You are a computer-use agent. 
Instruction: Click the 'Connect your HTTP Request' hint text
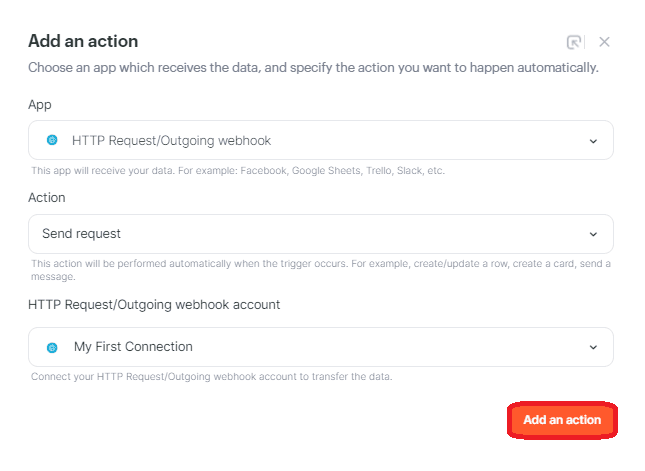(x=210, y=377)
